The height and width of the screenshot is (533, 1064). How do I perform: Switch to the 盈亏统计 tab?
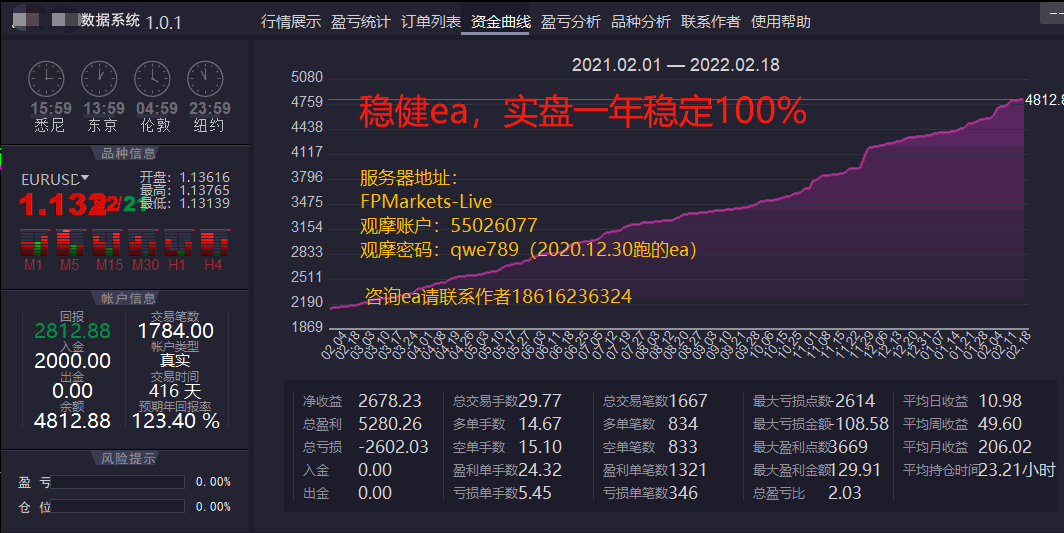(361, 21)
